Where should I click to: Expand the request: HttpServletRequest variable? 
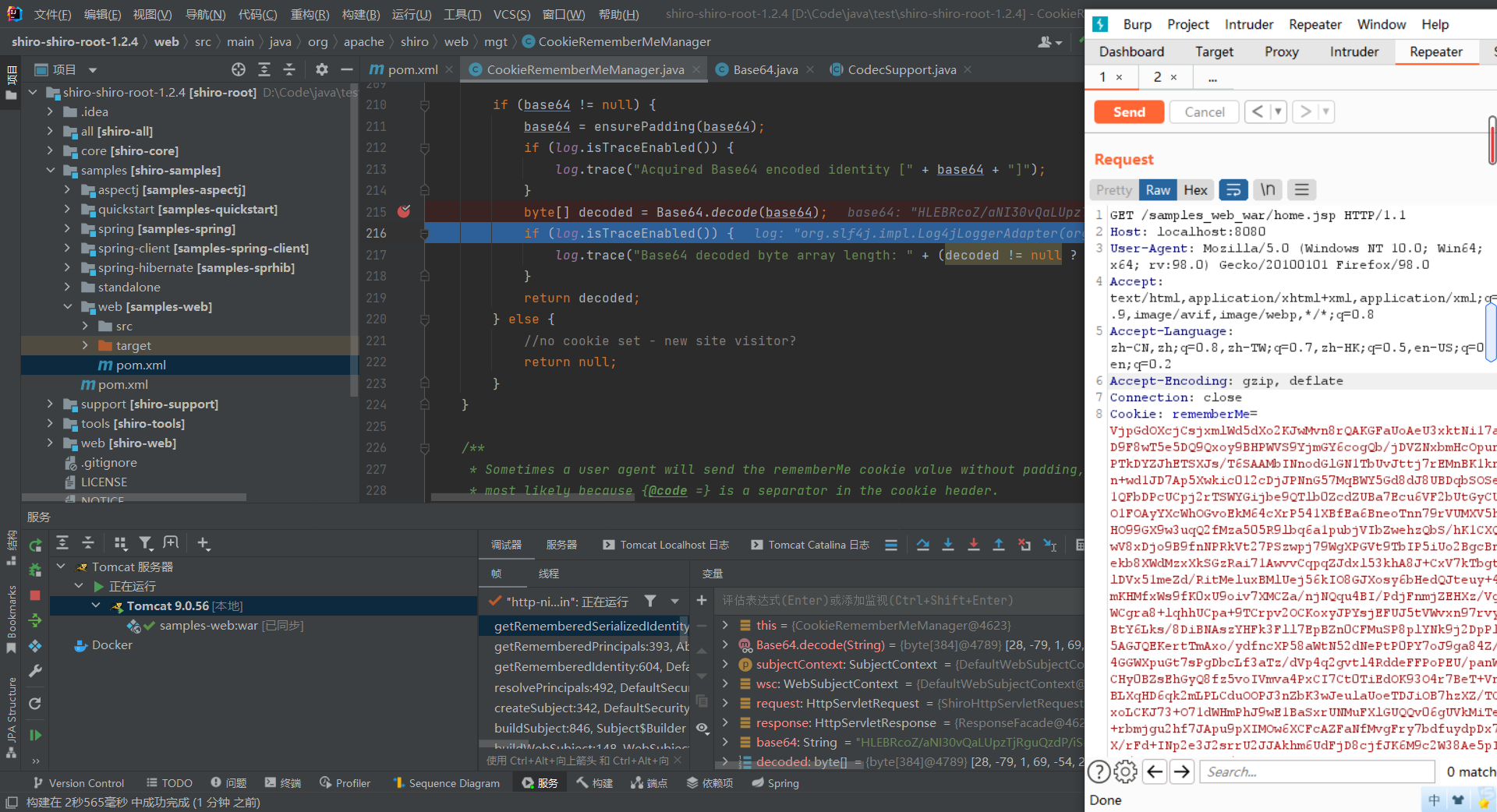pos(726,703)
